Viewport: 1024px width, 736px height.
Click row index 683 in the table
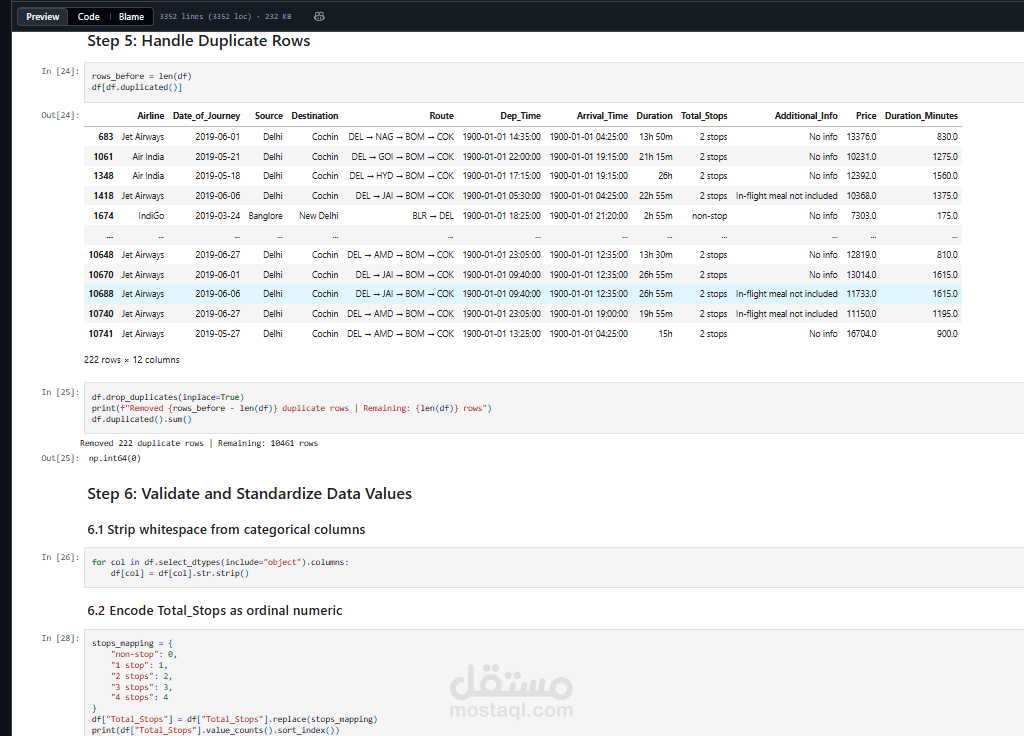tap(106, 137)
